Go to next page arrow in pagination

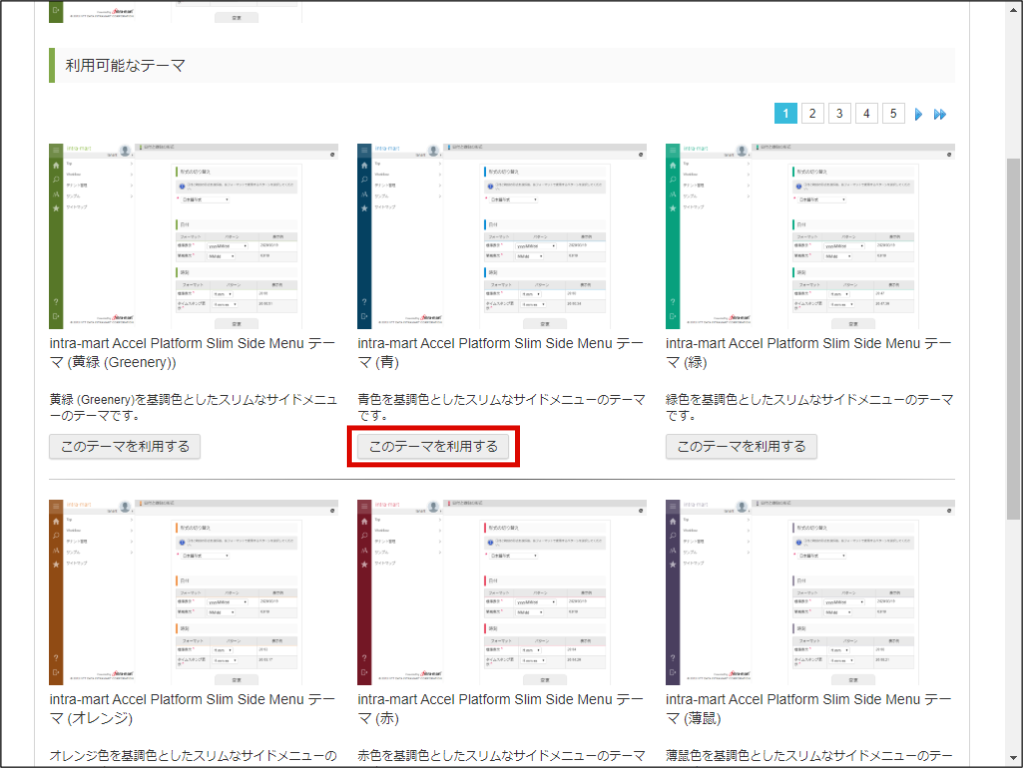[918, 114]
